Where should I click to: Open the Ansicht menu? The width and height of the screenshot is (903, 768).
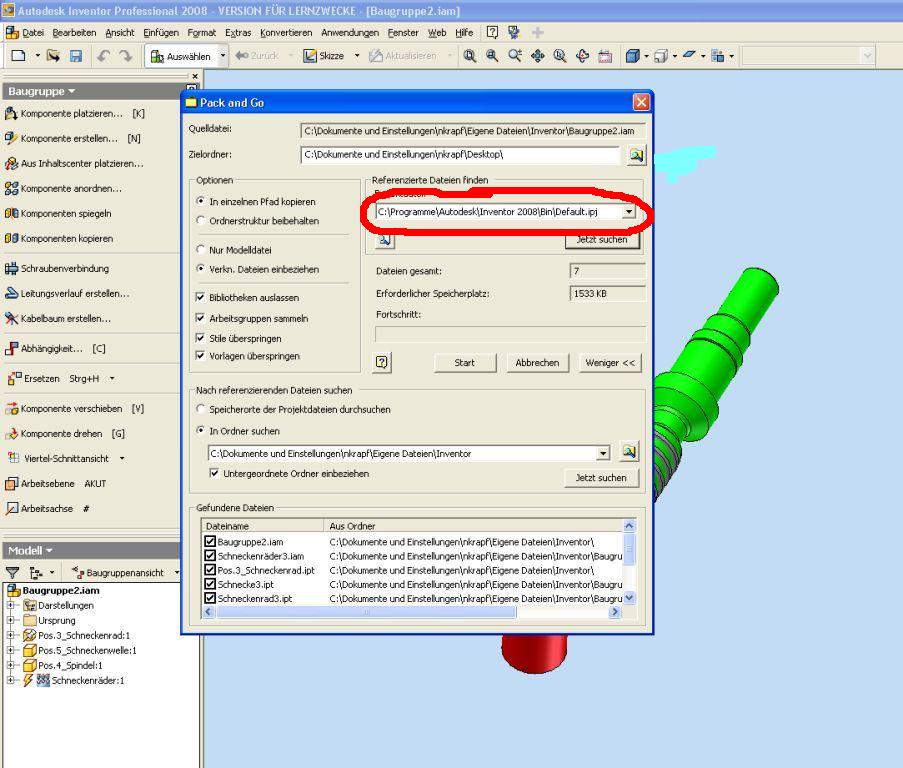120,33
